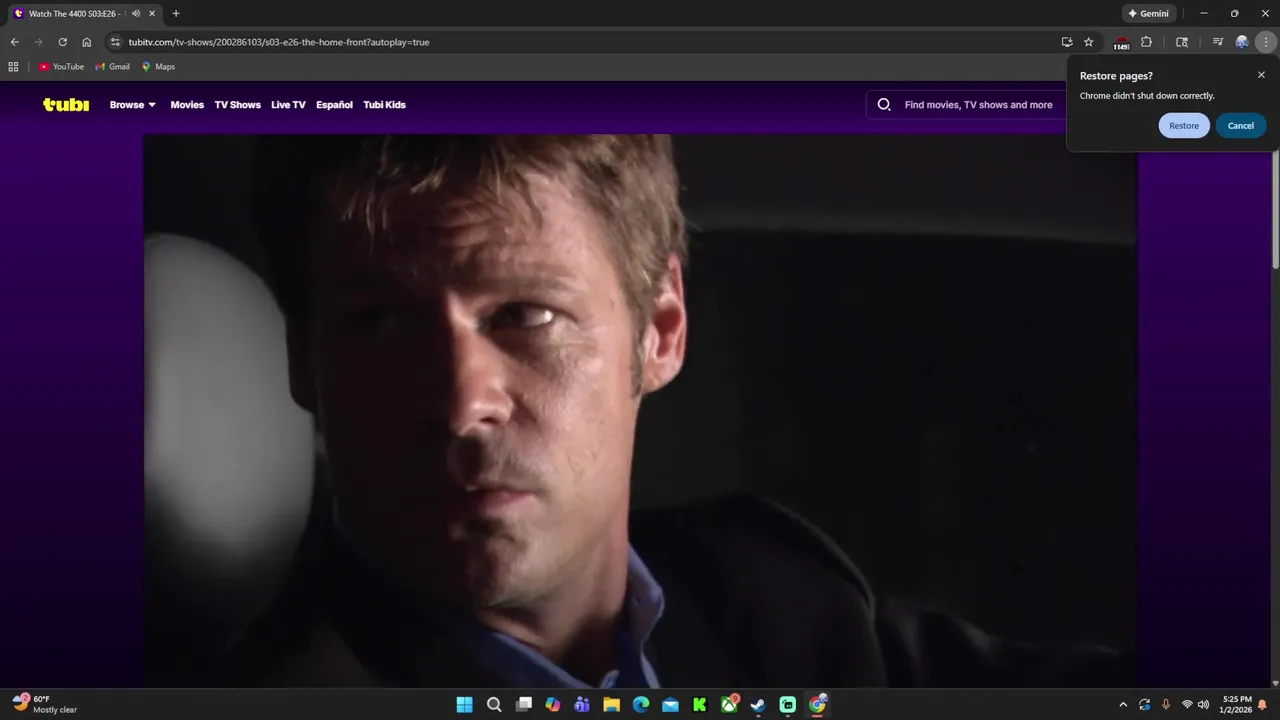Go forward in browser history

pyautogui.click(x=38, y=42)
